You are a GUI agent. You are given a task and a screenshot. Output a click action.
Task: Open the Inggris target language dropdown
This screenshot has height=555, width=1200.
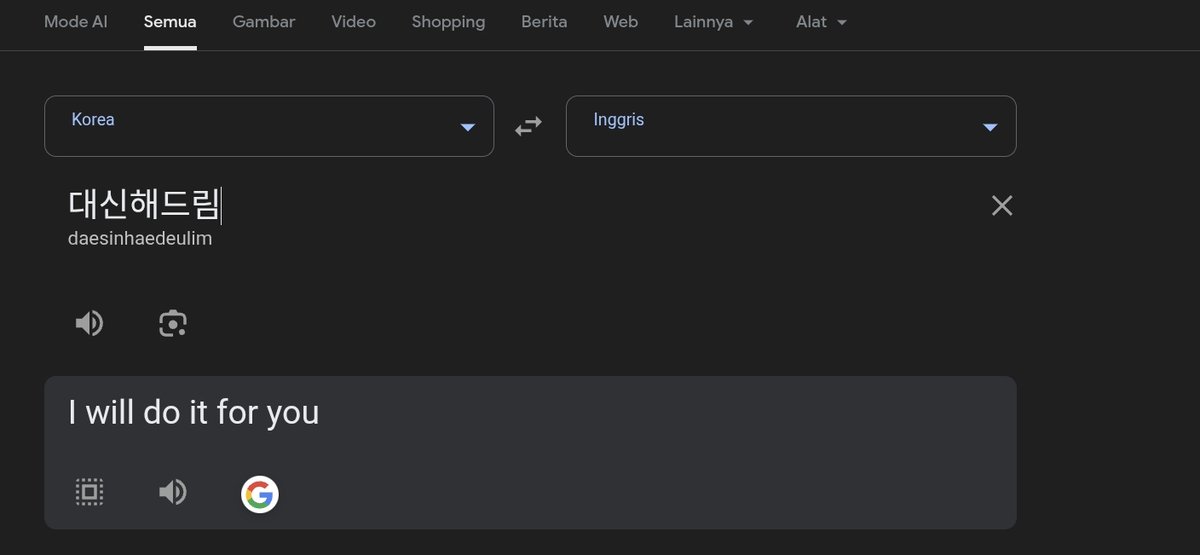tap(791, 126)
